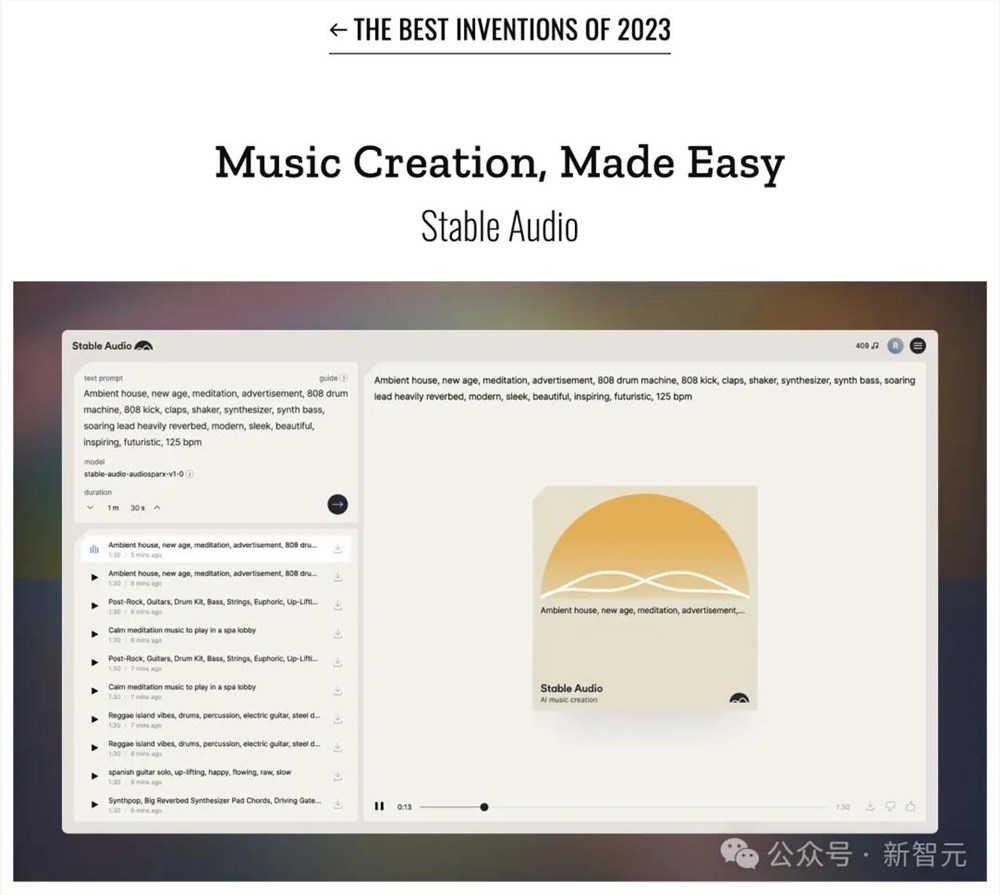Click the Stable Audio album cover artwork
Screen dimensions: 1000x895
(x=645, y=598)
